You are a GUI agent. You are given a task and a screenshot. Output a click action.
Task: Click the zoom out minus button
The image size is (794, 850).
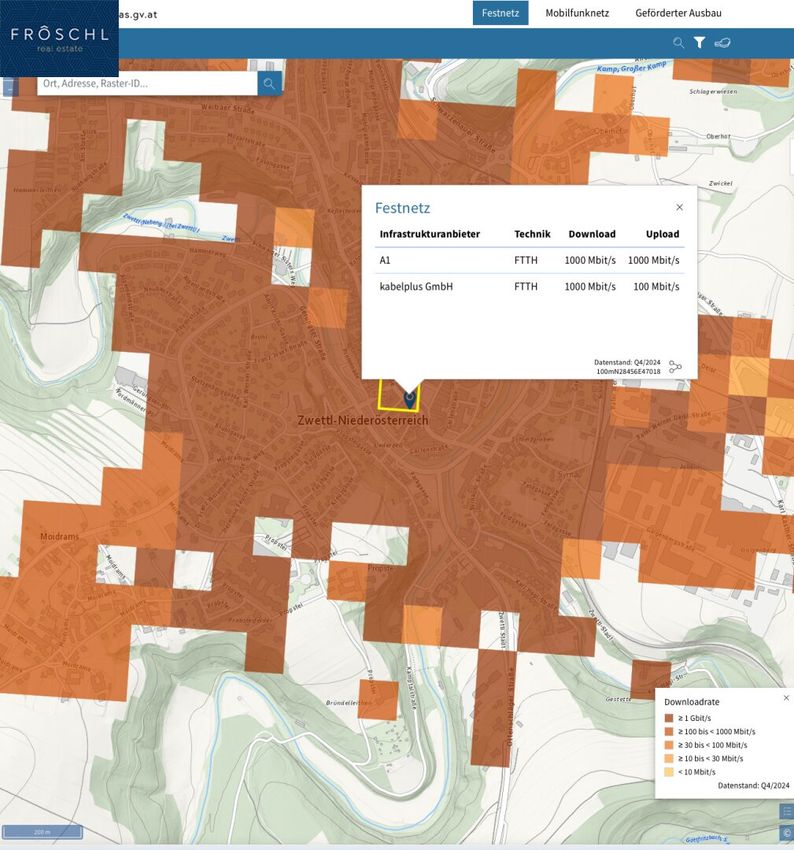10,88
